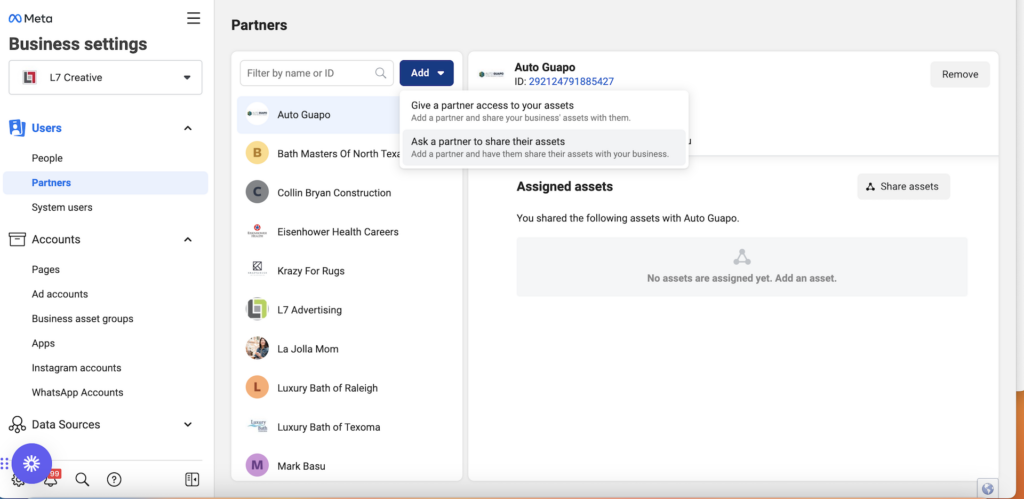Click Auto Guapo logo in details header

coord(491,74)
